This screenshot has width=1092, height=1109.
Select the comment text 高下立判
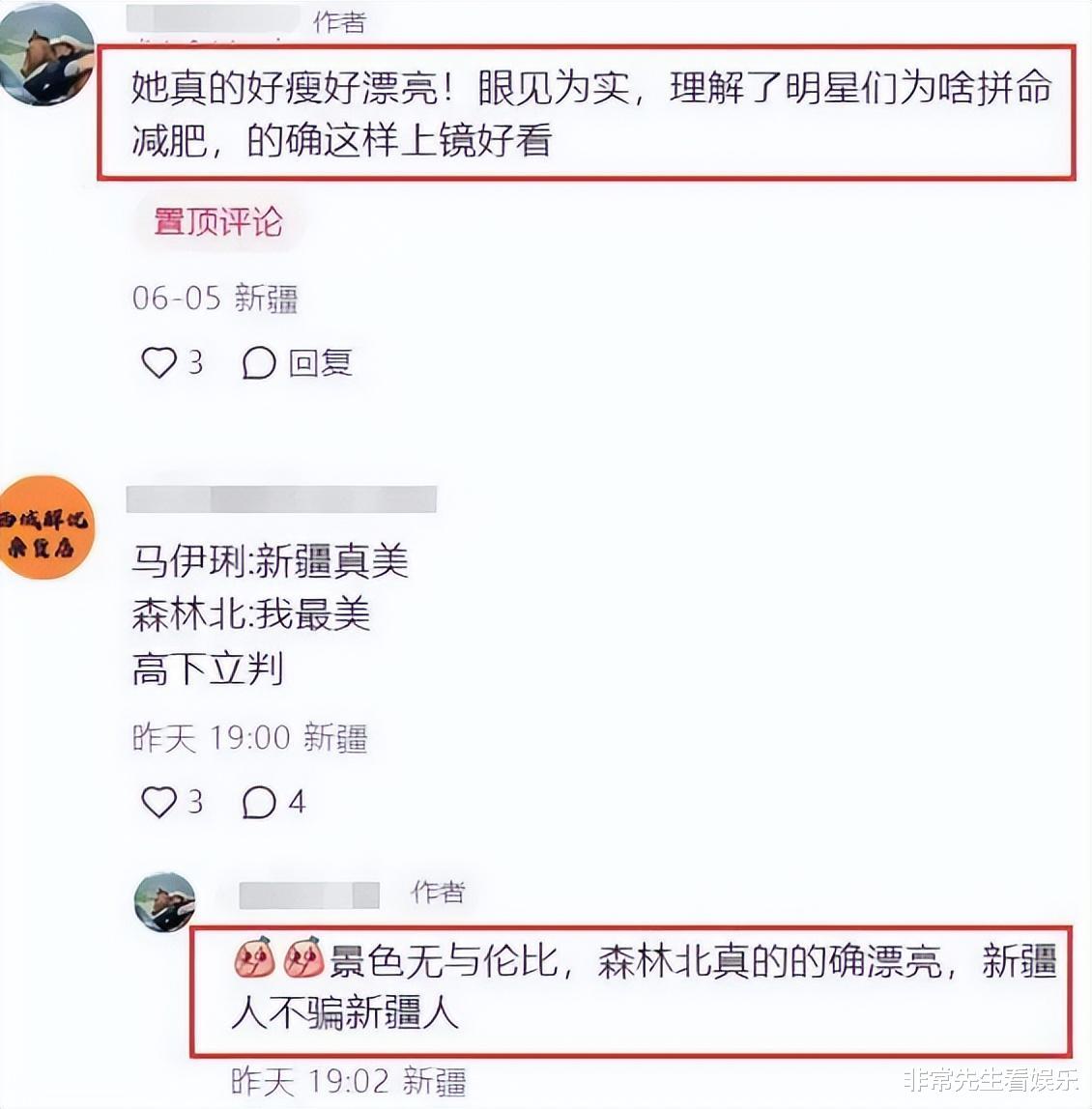pos(208,668)
